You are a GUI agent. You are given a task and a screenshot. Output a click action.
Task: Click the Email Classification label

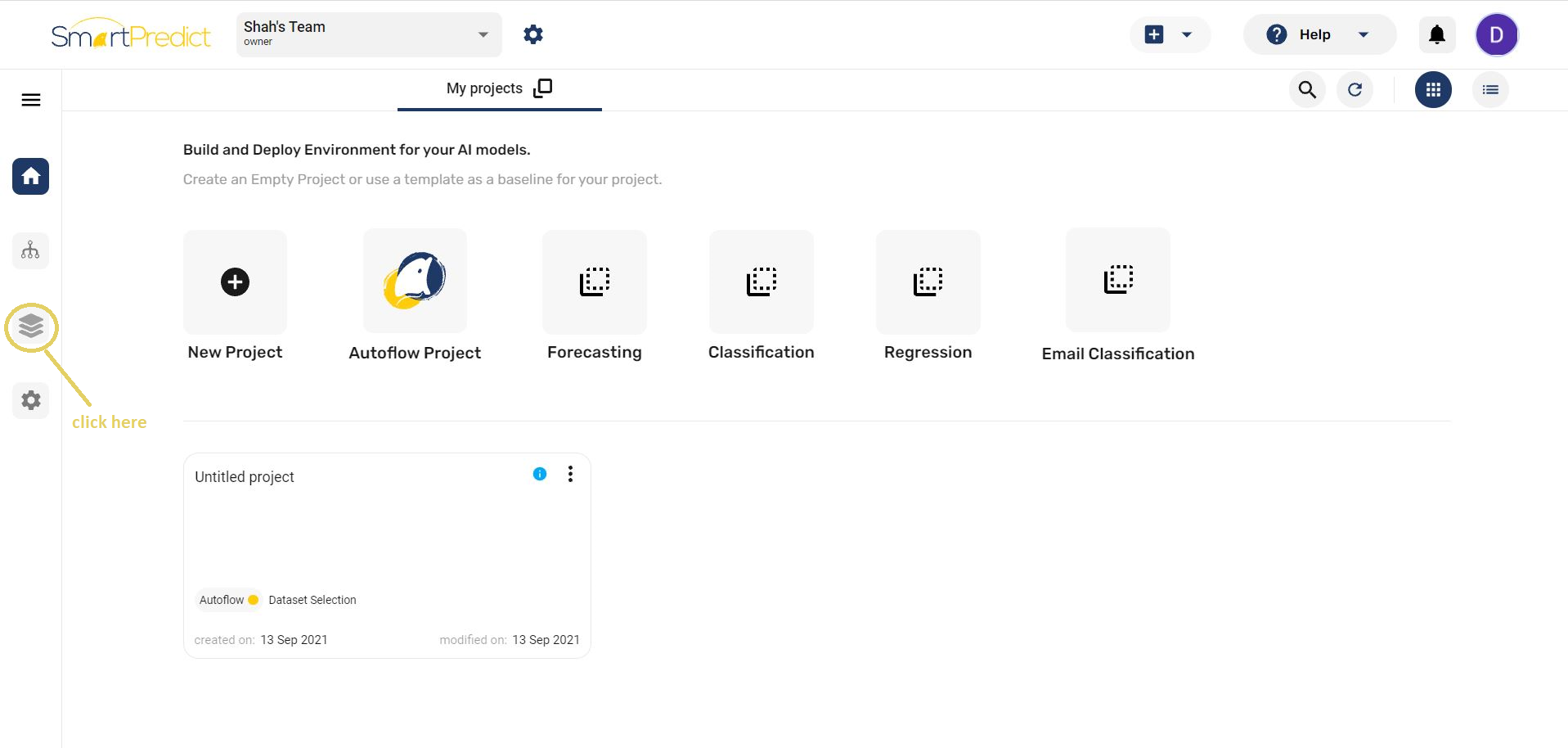1118,354
